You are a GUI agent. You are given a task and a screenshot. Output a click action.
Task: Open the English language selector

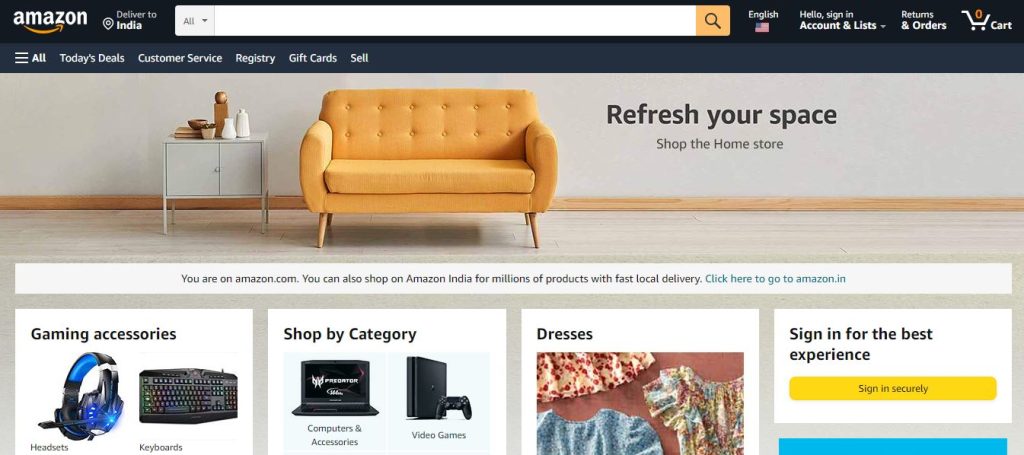pyautogui.click(x=763, y=20)
